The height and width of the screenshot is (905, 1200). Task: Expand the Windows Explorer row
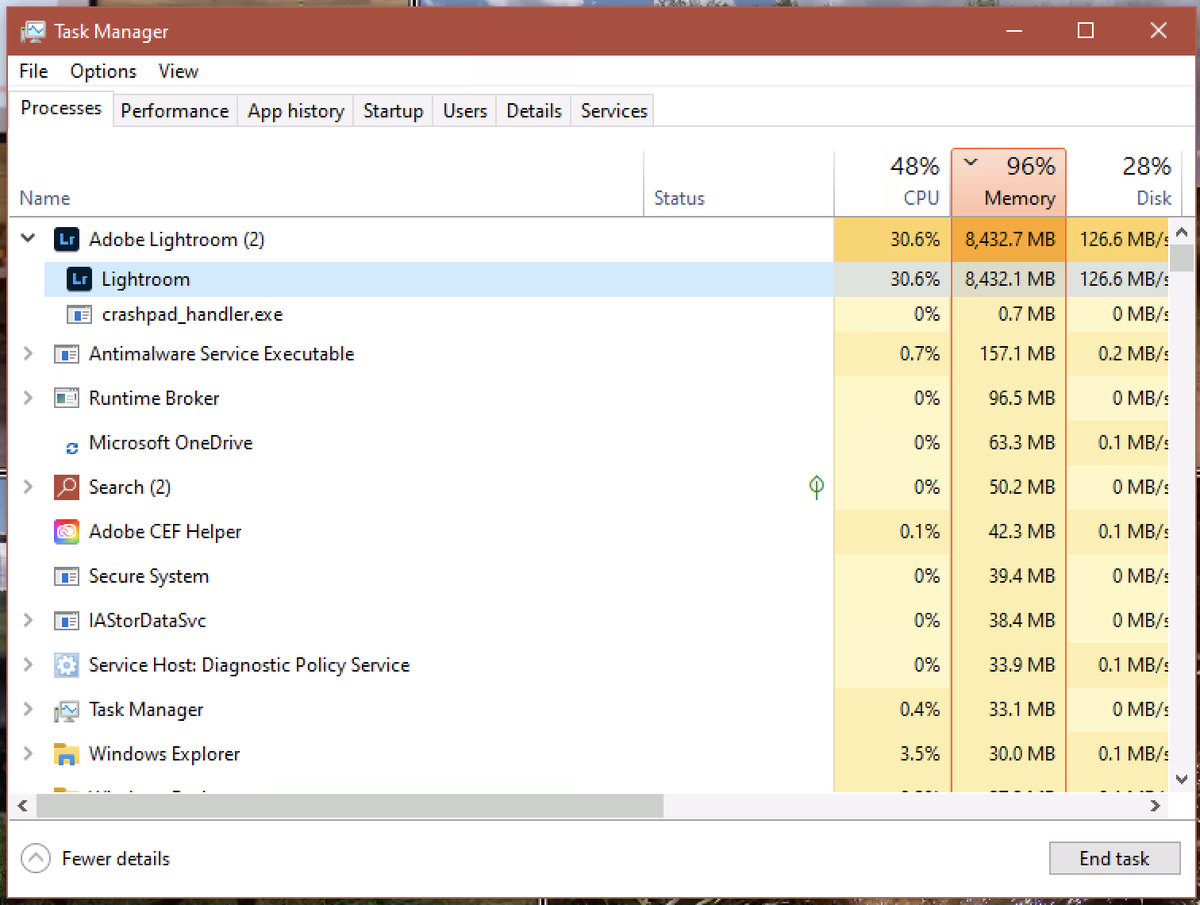28,754
